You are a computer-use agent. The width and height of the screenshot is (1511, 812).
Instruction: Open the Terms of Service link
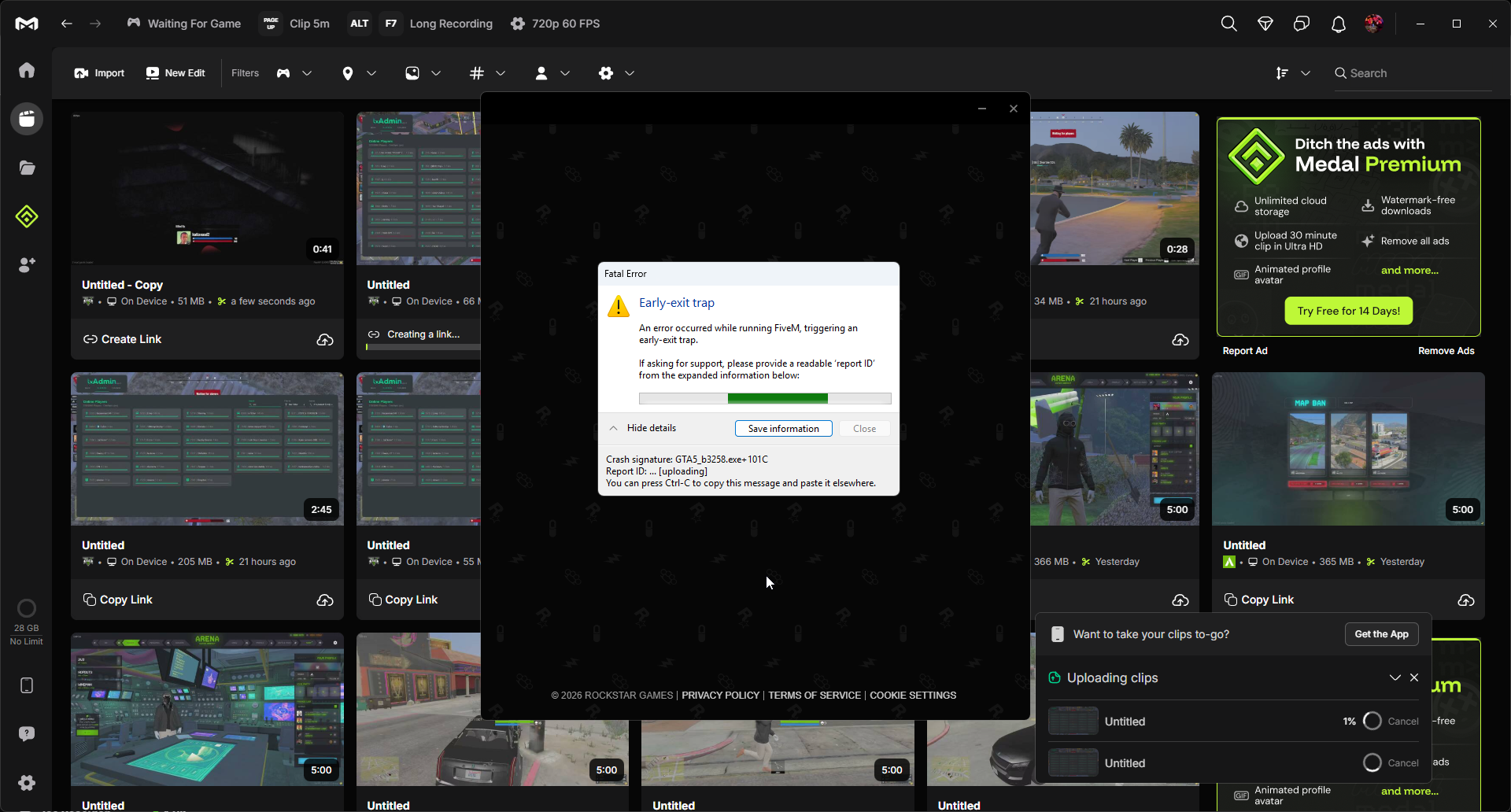815,696
